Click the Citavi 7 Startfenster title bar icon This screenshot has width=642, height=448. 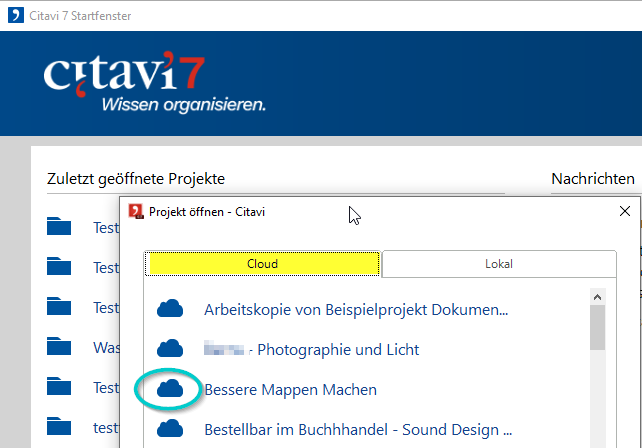tap(16, 16)
